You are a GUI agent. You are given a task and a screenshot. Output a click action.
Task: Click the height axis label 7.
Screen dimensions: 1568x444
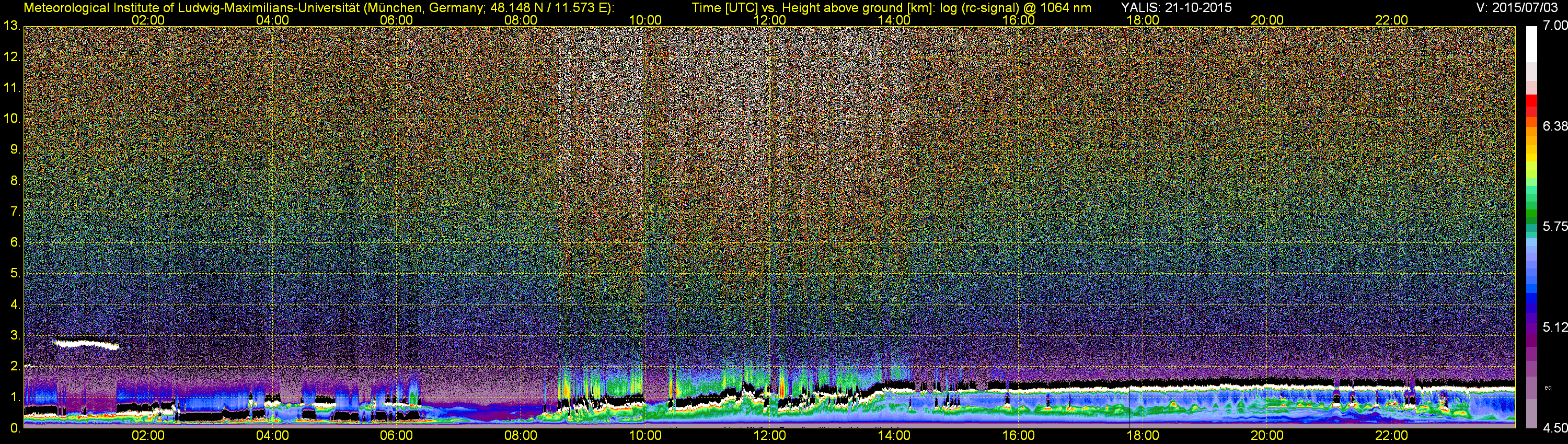point(15,212)
